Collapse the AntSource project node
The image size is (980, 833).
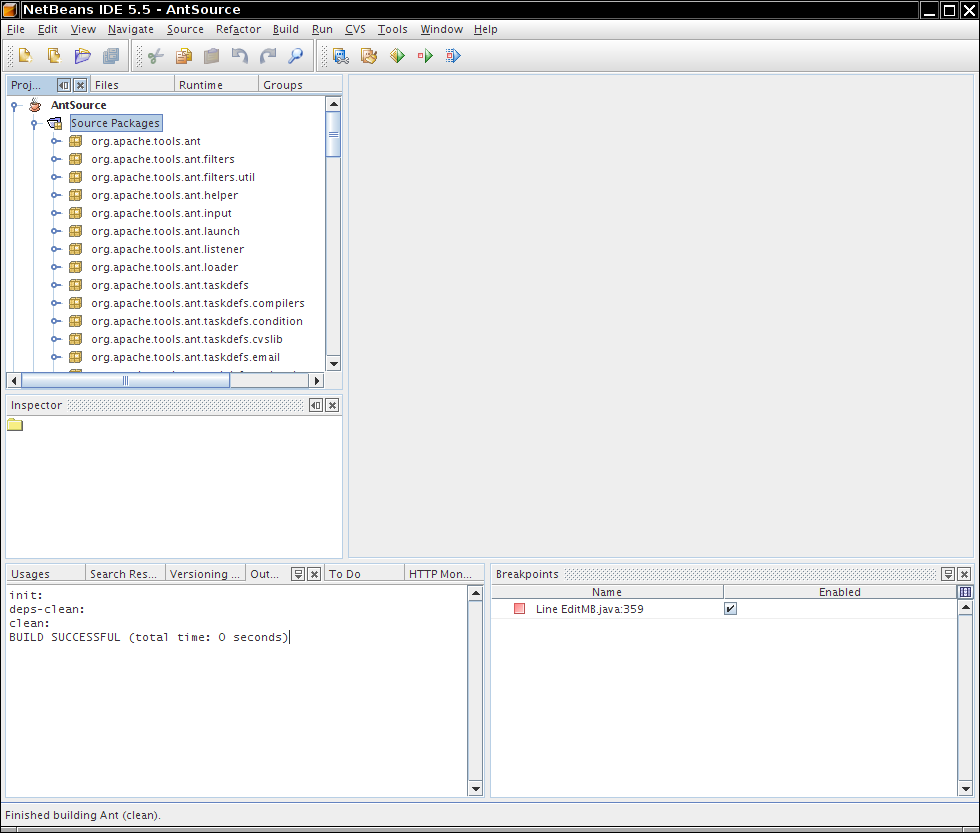coord(15,105)
